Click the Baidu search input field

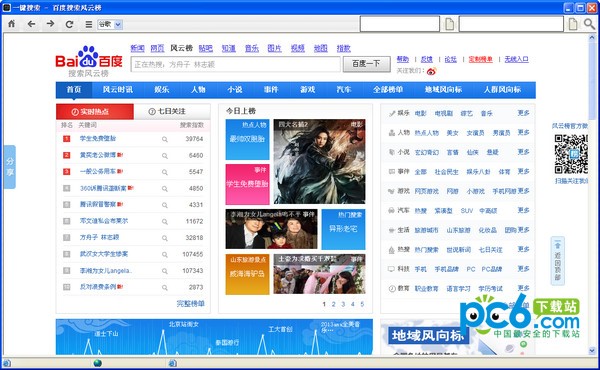click(x=235, y=64)
